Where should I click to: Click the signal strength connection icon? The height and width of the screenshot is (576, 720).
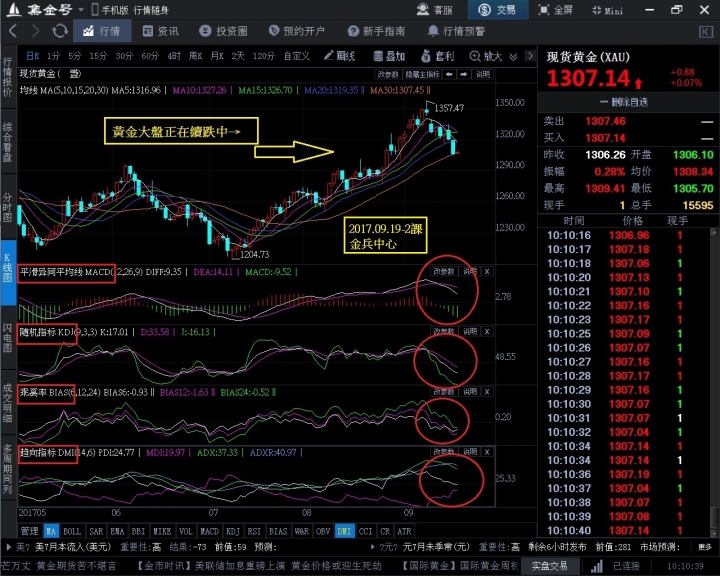click(596, 566)
